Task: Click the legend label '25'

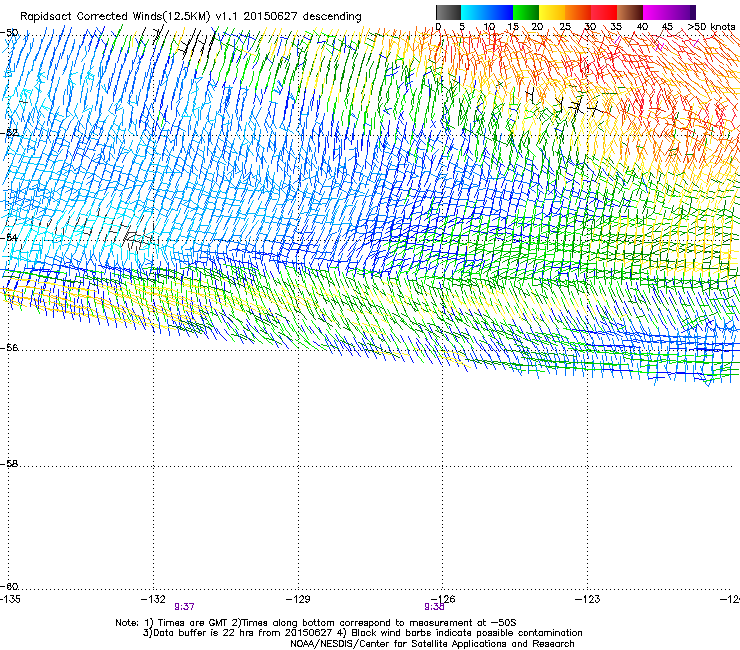Action: click(x=564, y=27)
